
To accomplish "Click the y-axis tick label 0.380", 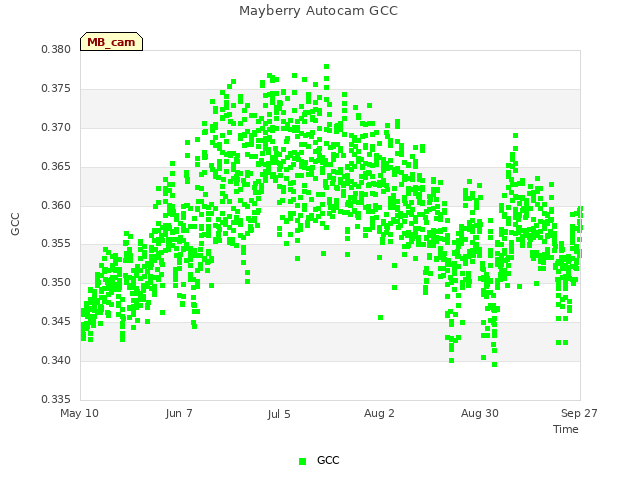I will click(56, 49).
